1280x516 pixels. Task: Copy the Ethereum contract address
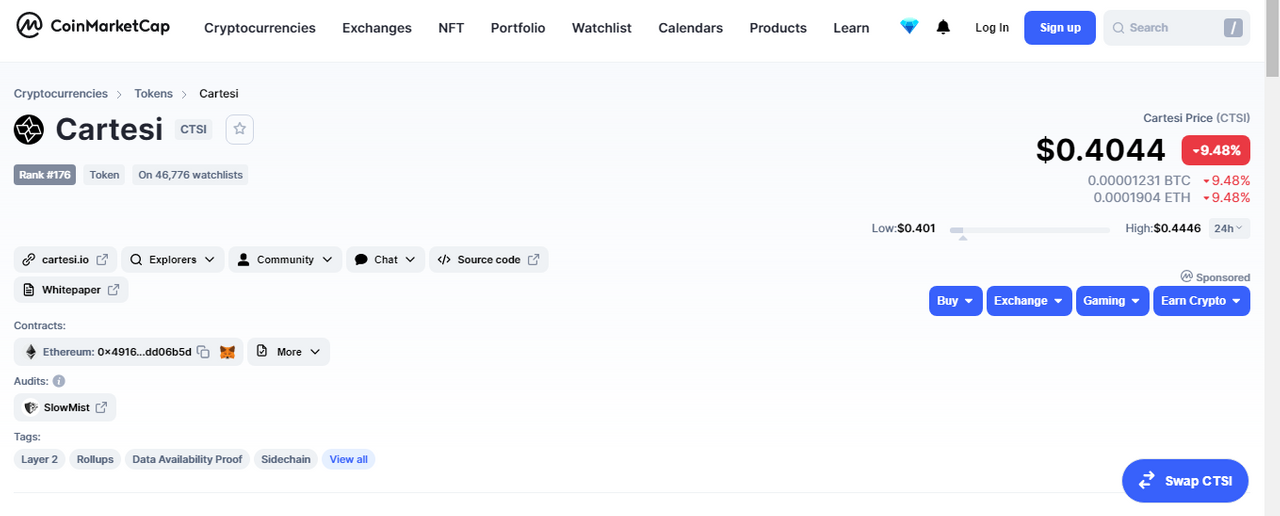[x=203, y=352]
